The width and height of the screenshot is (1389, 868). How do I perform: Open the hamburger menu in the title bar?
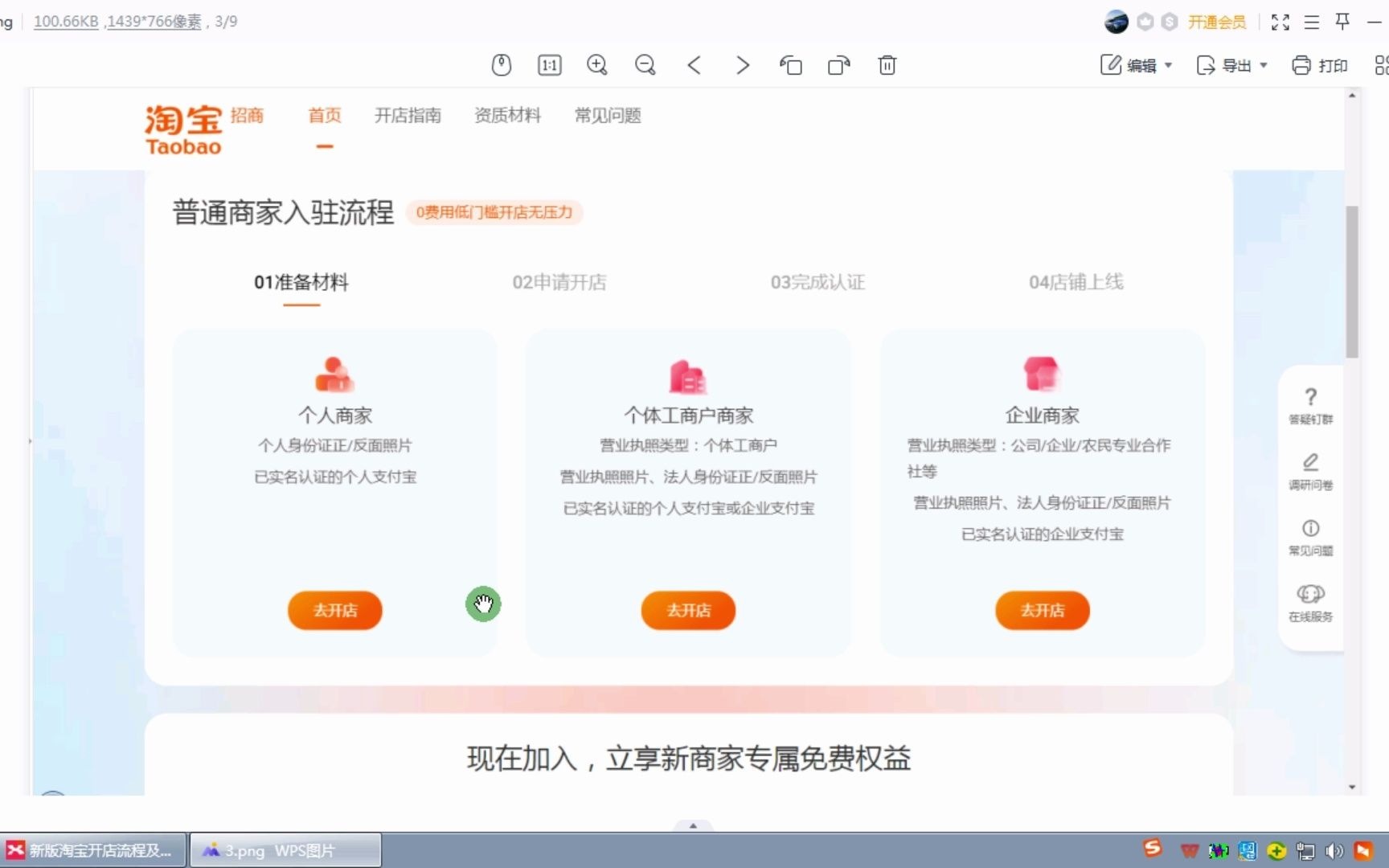[x=1312, y=22]
